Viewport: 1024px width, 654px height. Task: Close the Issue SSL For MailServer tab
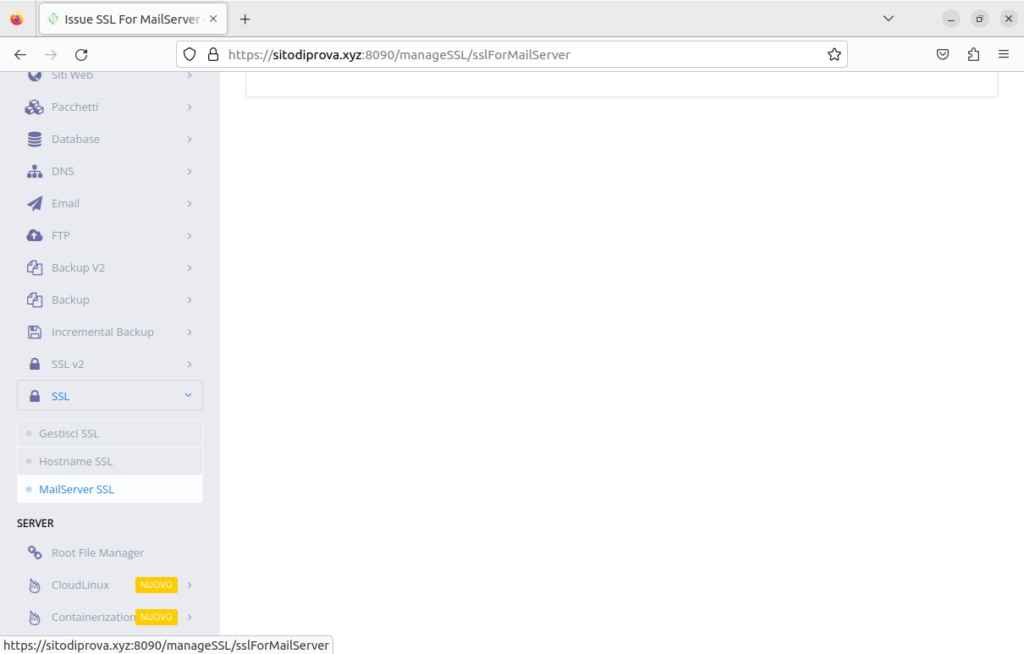point(214,19)
